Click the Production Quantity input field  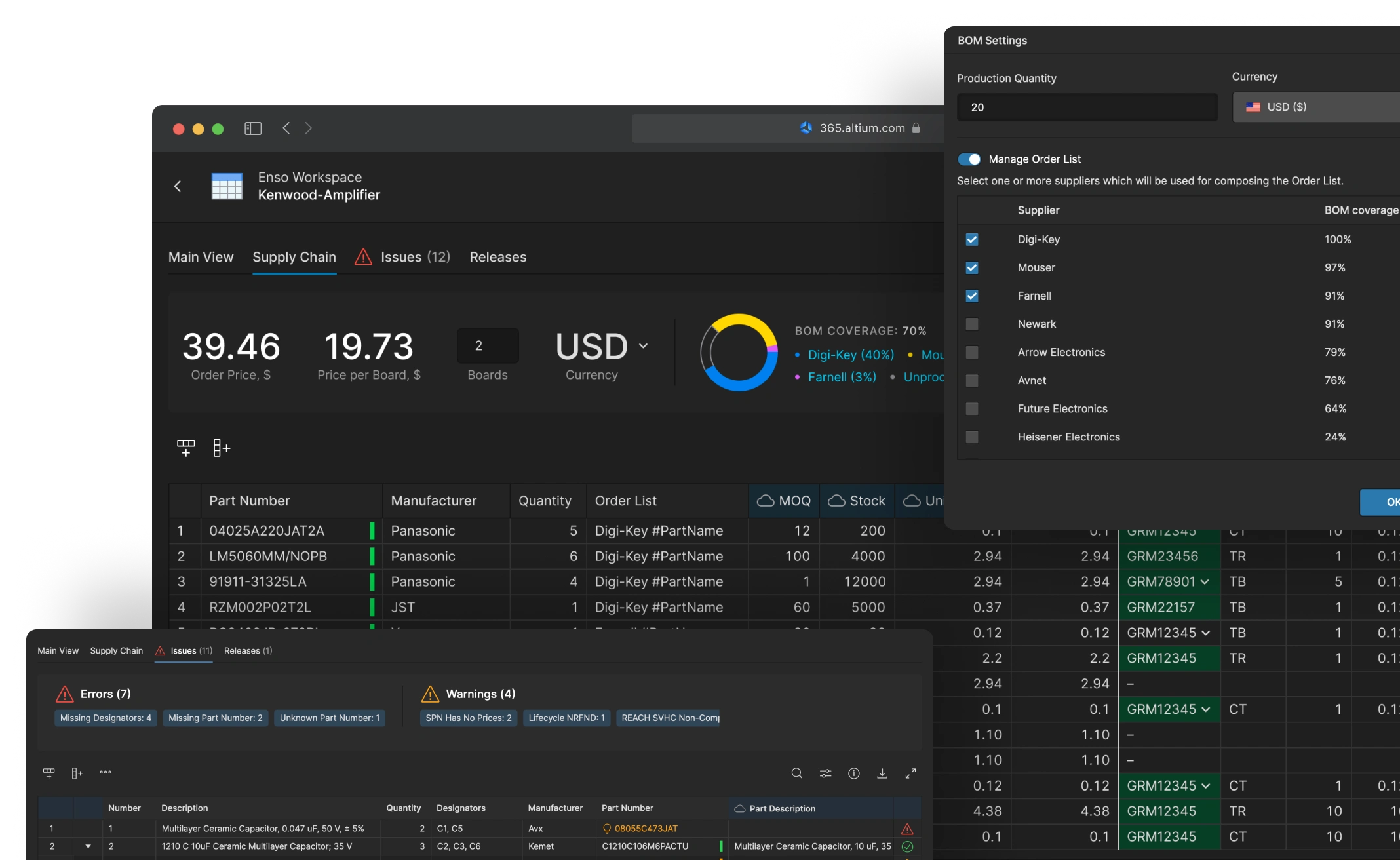(x=1087, y=107)
